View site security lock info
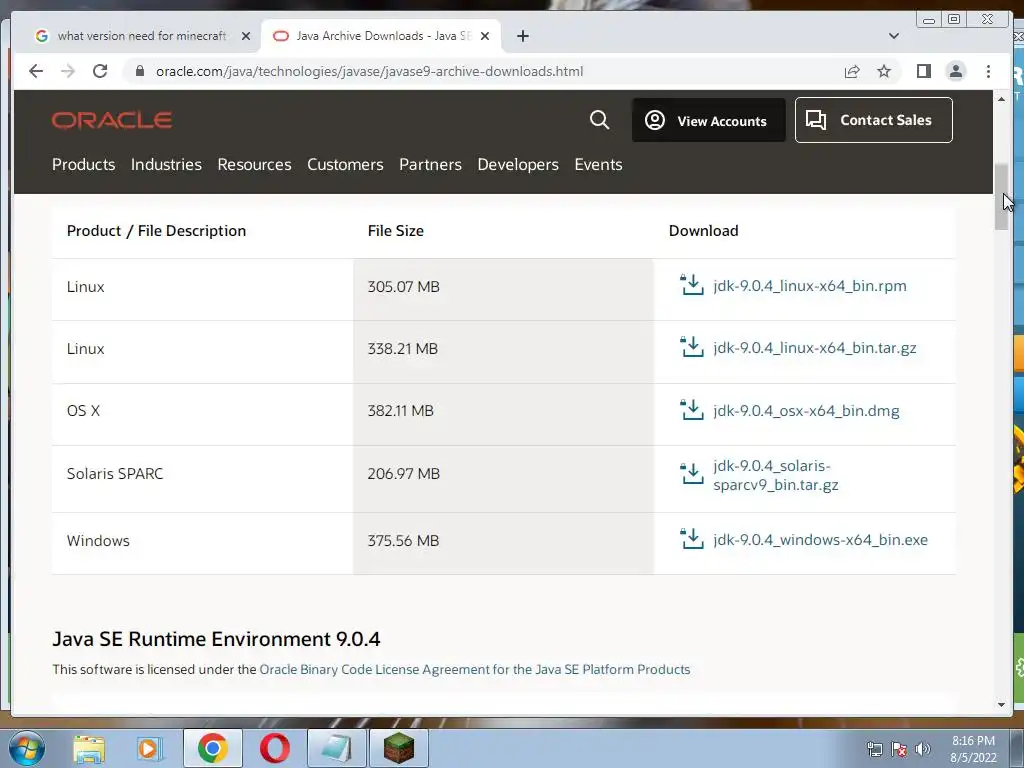Viewport: 1024px width, 768px height. pos(139,71)
